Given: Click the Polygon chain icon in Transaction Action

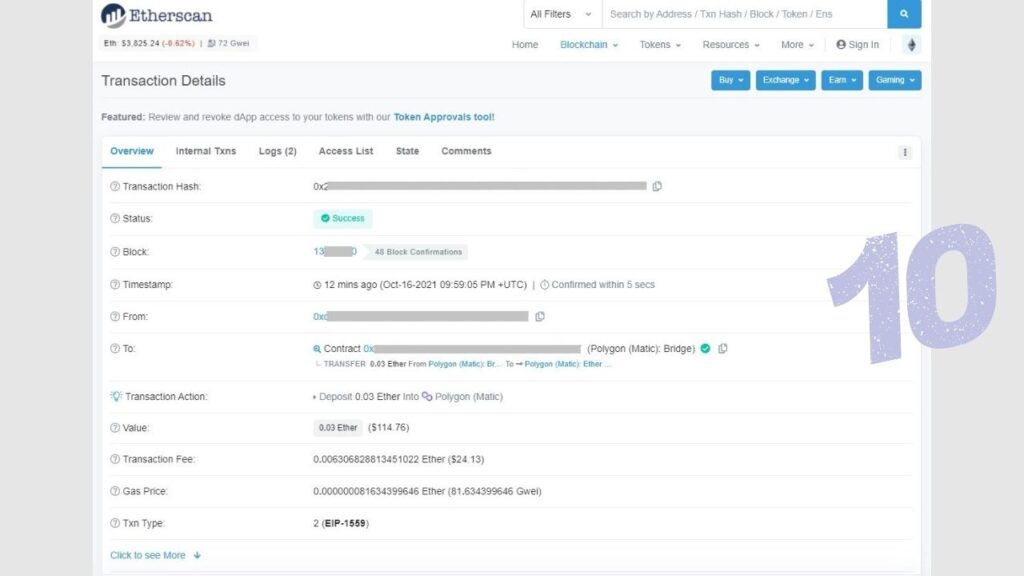Looking at the screenshot, I should click(x=427, y=396).
